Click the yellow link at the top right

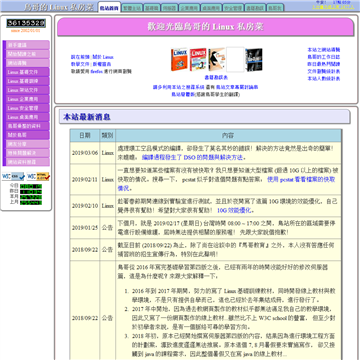click(x=333, y=6)
